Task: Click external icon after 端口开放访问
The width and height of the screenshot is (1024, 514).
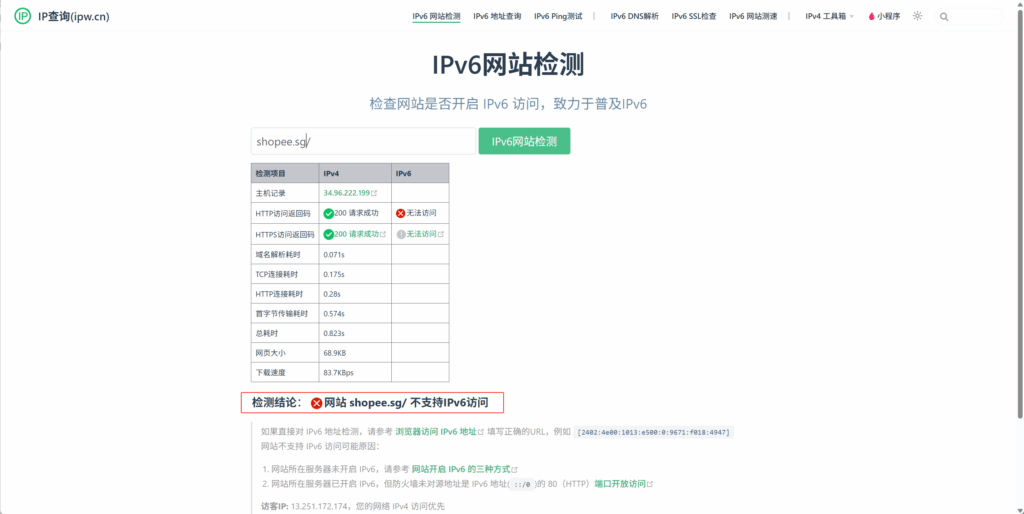Action: 650,484
